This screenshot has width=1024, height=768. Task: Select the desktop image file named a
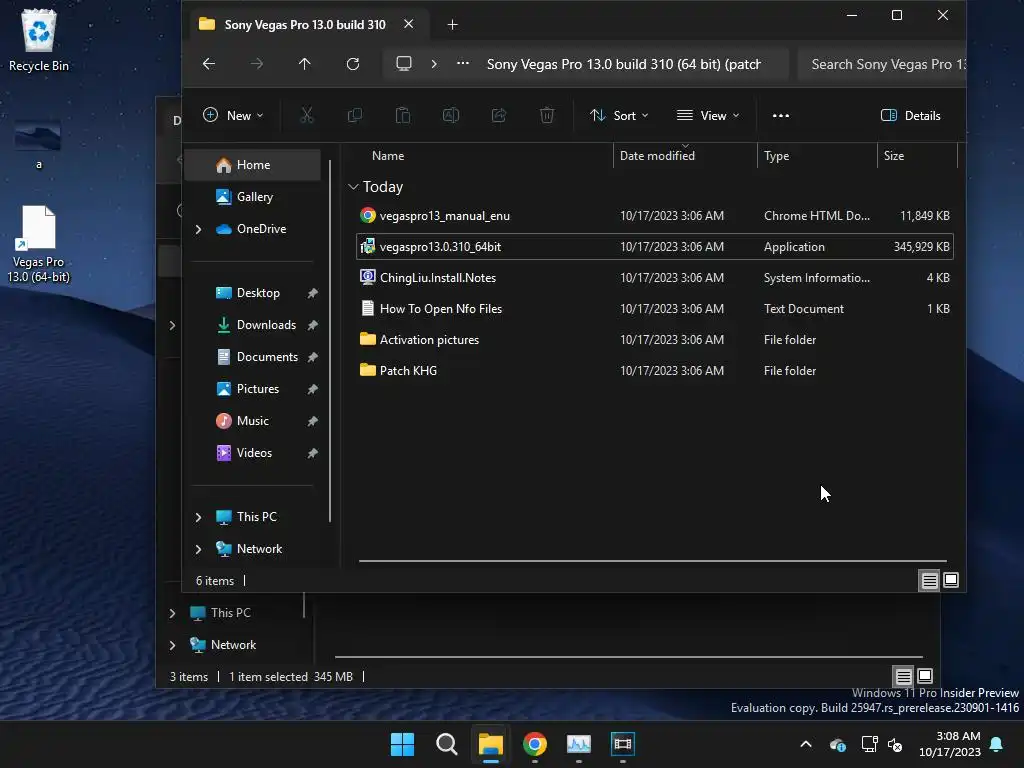[x=39, y=145]
